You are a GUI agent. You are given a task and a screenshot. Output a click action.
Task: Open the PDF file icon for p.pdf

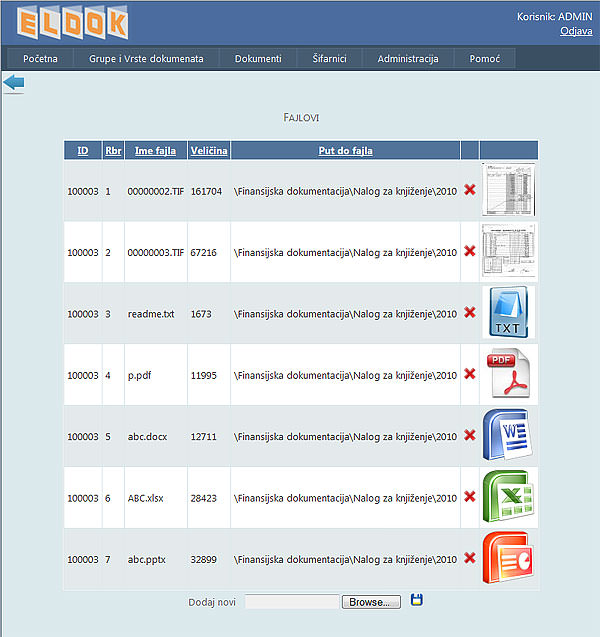coord(508,374)
